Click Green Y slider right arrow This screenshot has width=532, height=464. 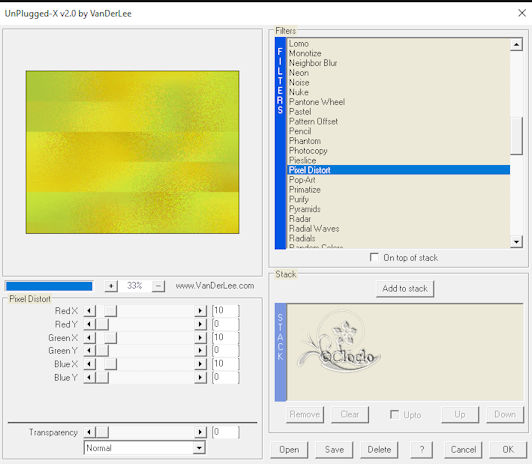[x=200, y=350]
